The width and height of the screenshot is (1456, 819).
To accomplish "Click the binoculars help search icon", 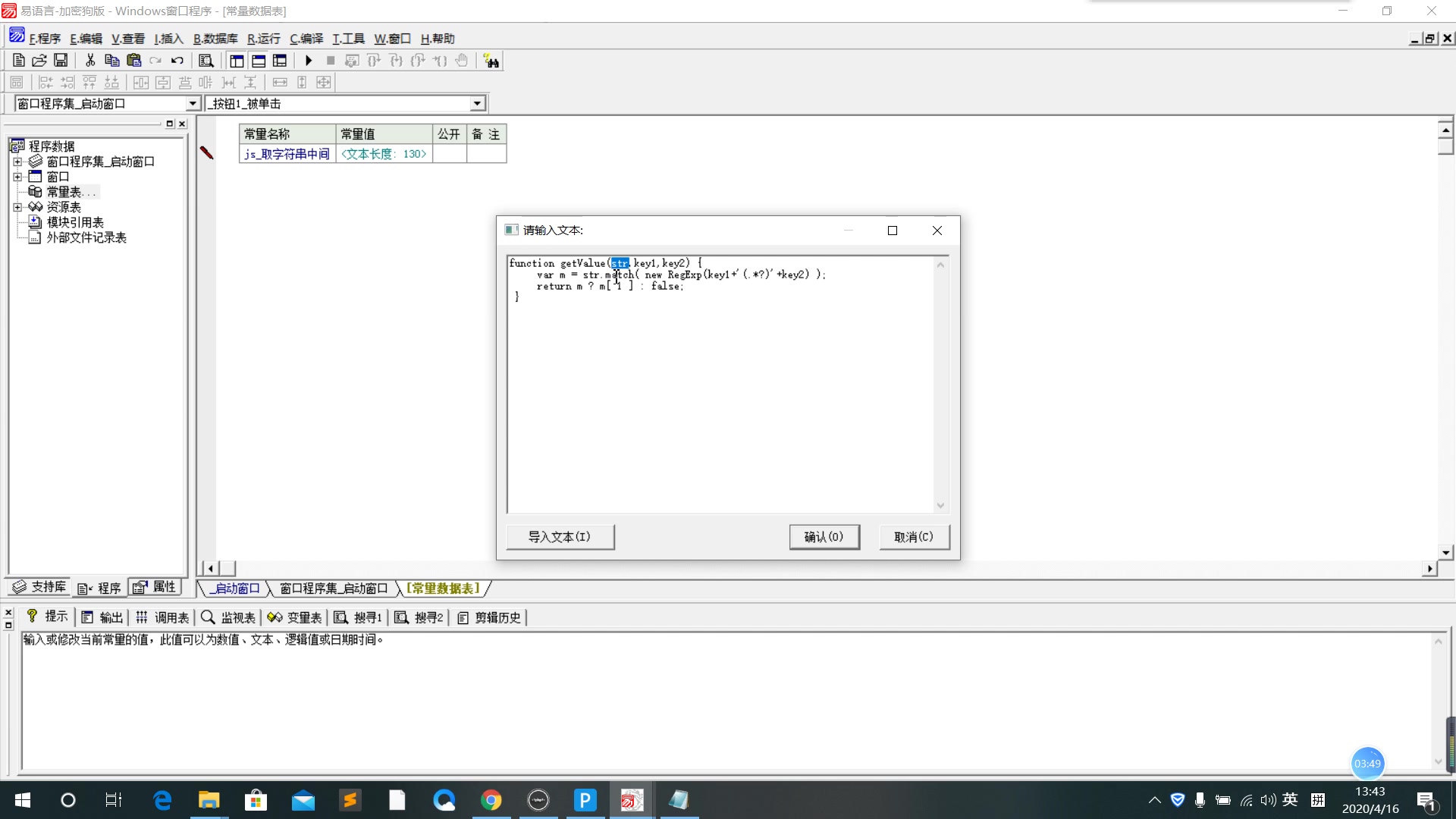I will pos(491,61).
